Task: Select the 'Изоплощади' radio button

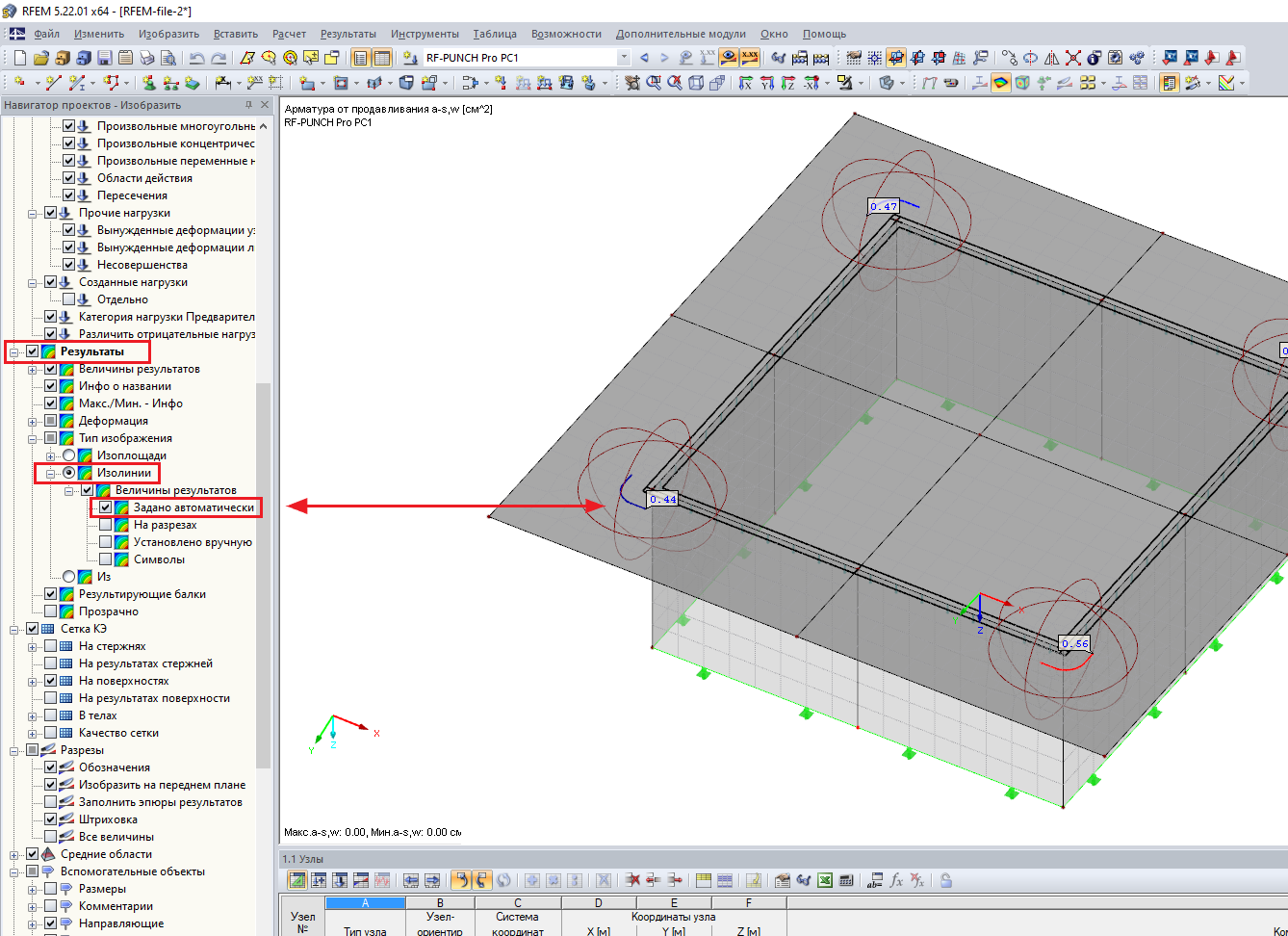Action: coord(69,455)
